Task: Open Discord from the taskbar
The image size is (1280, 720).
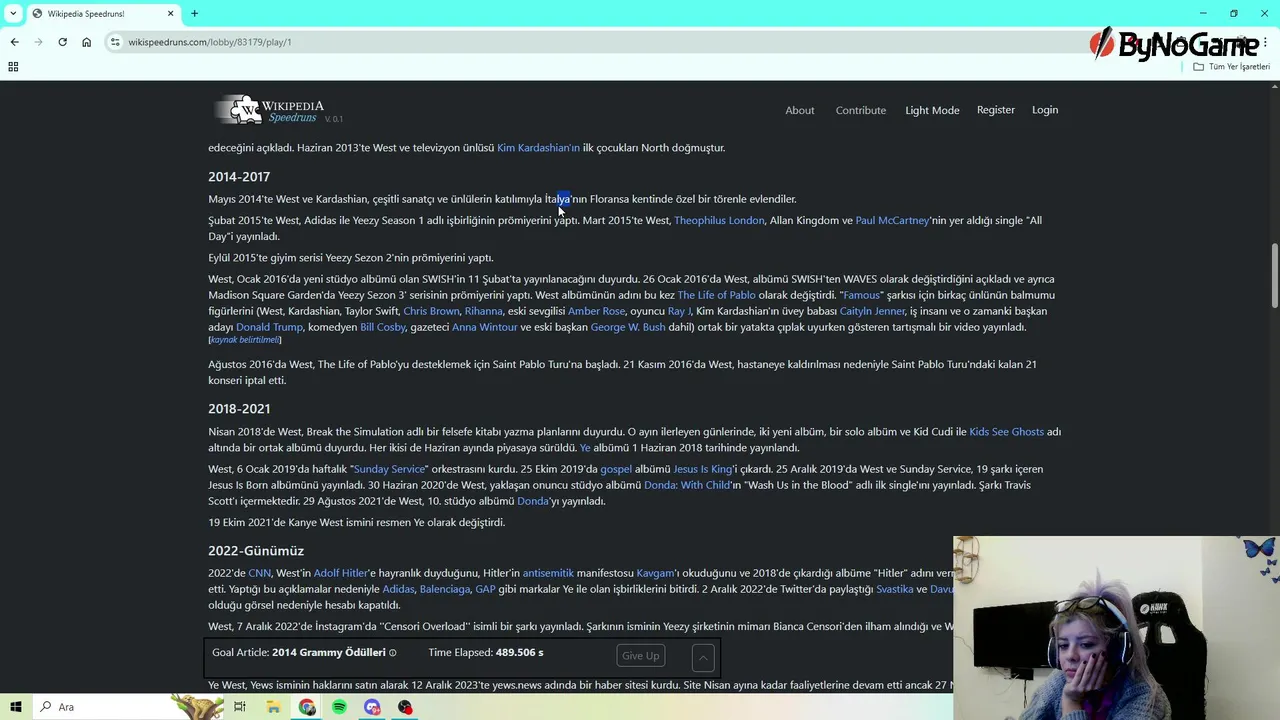Action: (x=372, y=707)
